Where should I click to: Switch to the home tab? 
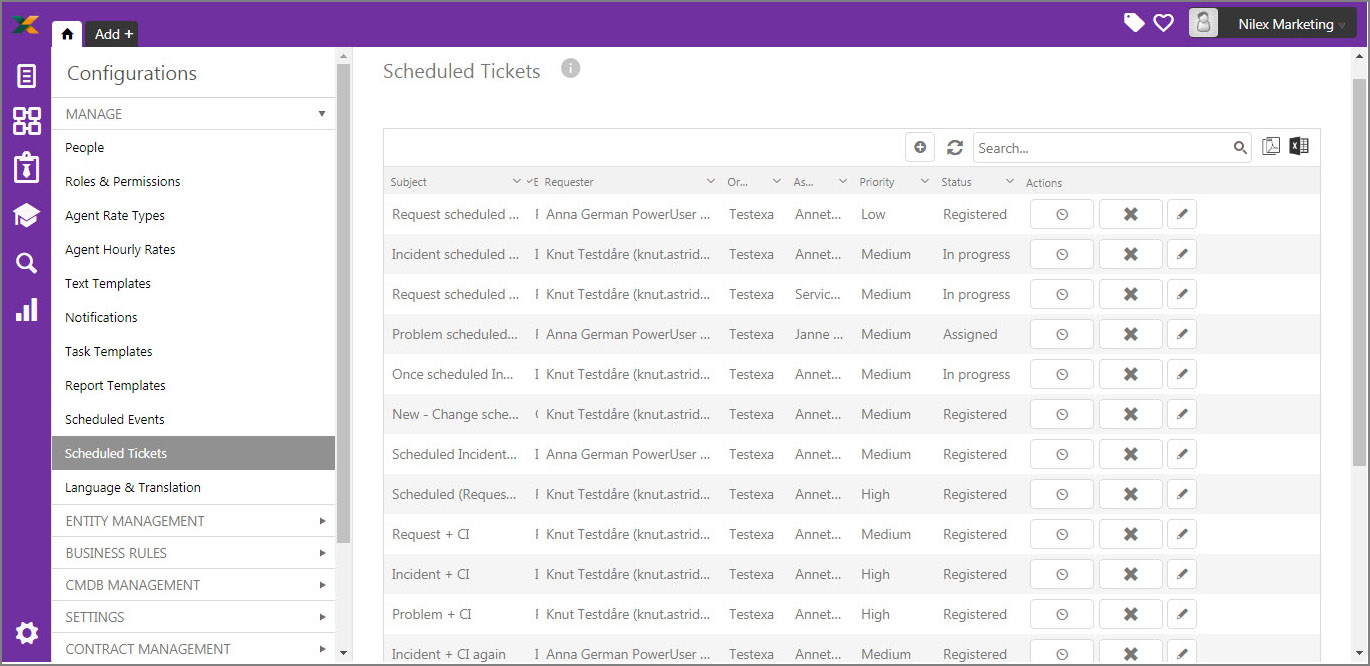pos(67,34)
